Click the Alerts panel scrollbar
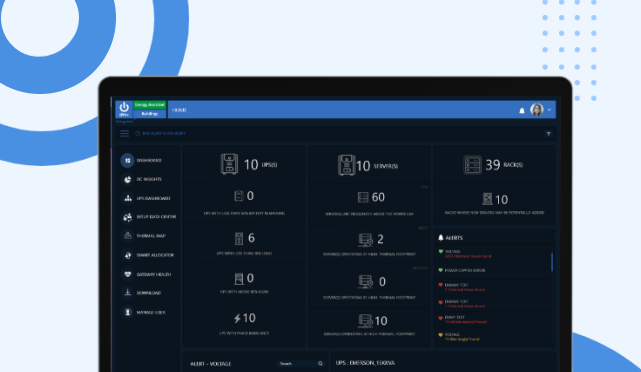This screenshot has width=641, height=372. 551,262
